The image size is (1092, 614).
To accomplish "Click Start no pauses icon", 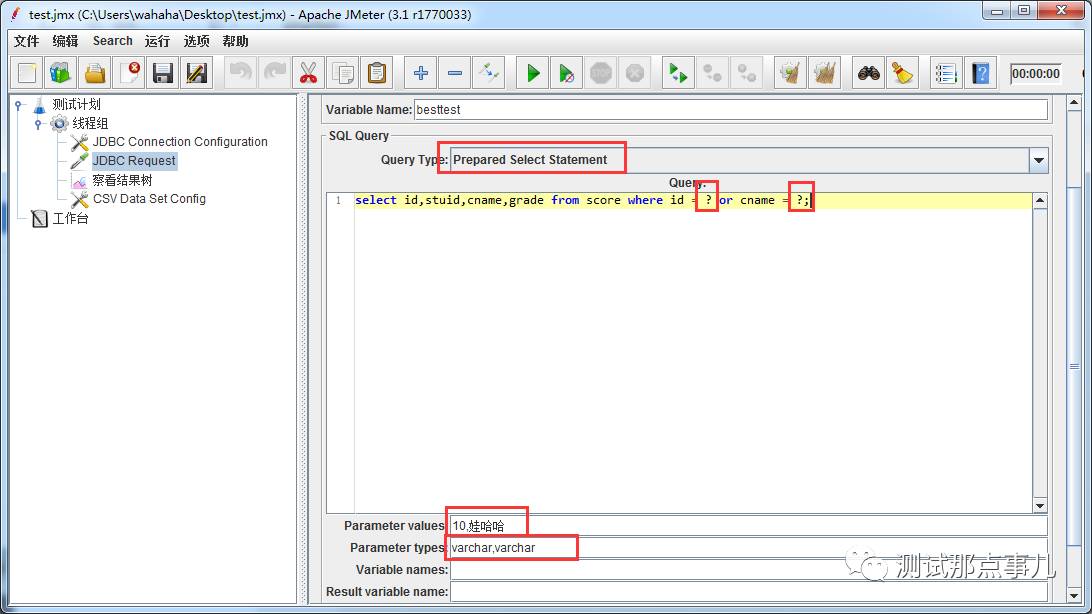I will pos(567,73).
